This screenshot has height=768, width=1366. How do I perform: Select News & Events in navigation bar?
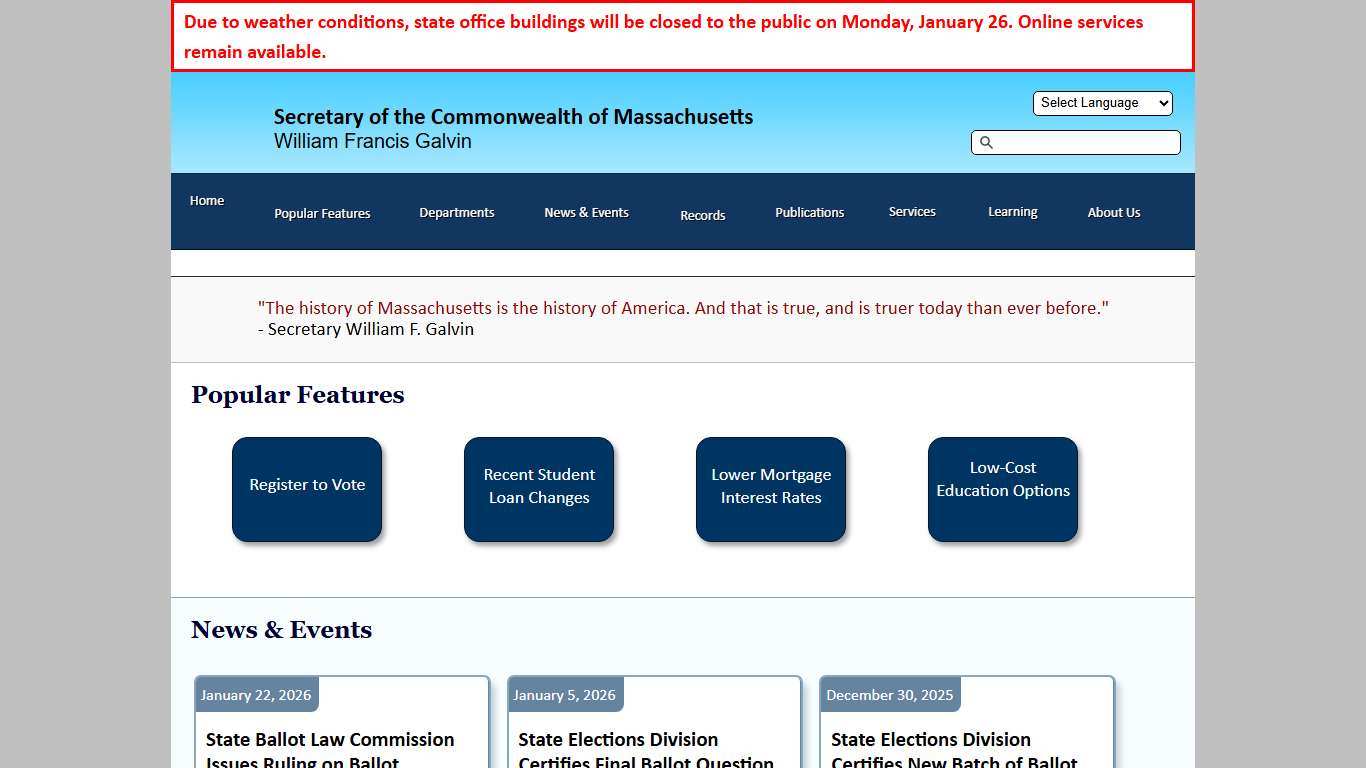[586, 213]
